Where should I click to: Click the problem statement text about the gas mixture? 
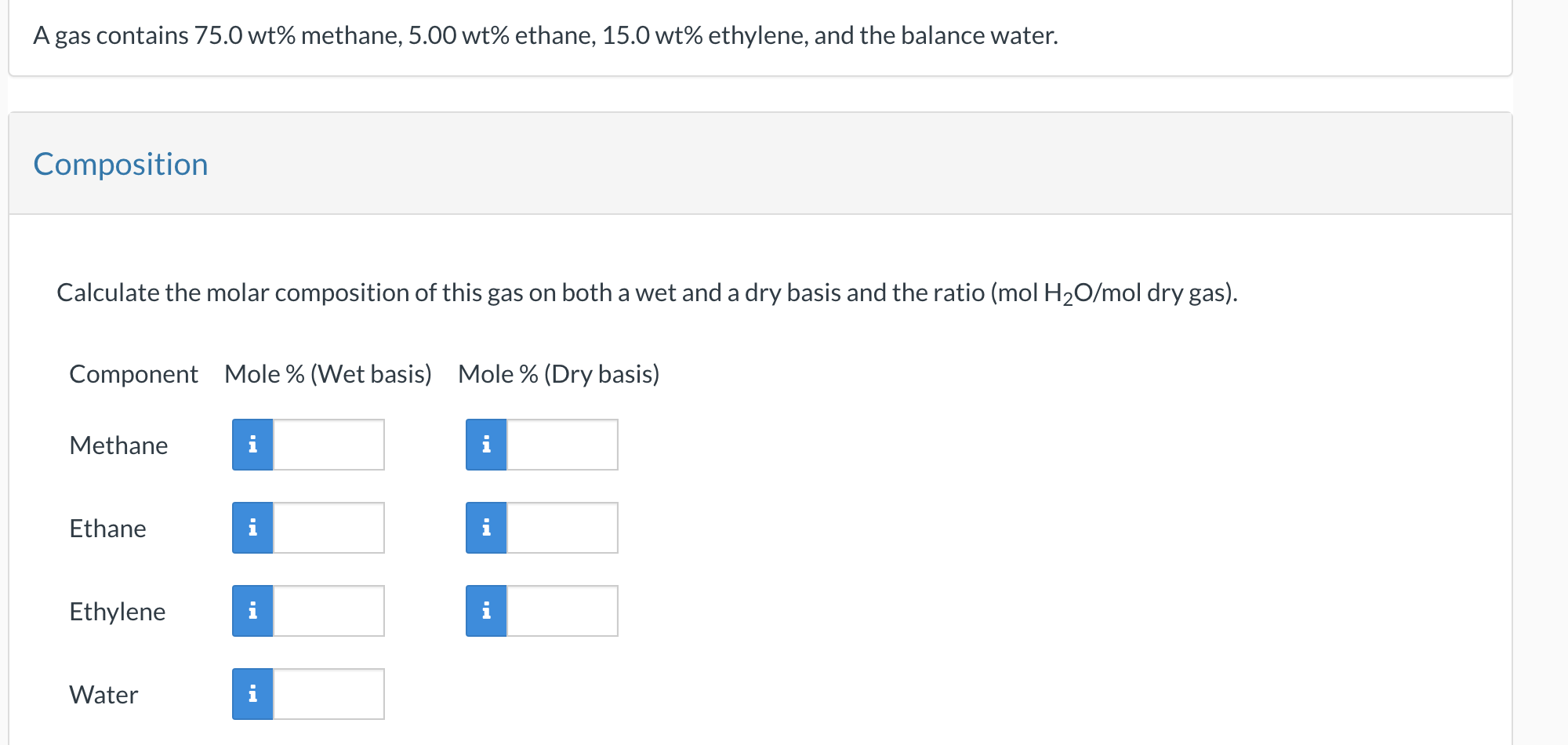click(x=545, y=35)
